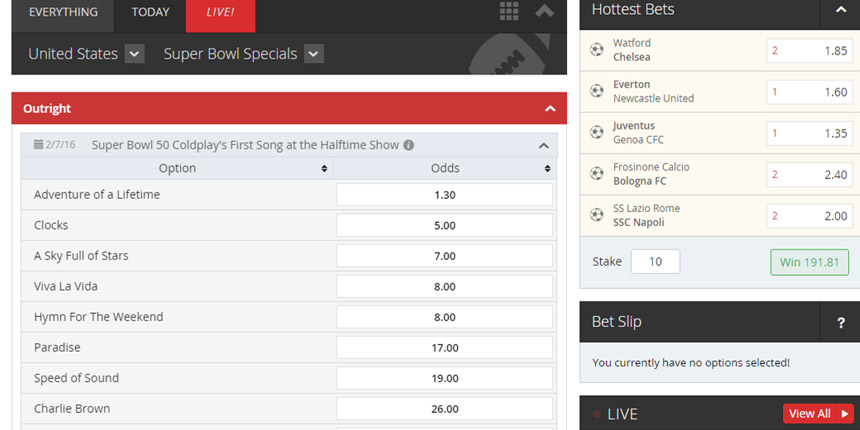Click the View All live button
This screenshot has height=430, width=860.
[818, 414]
